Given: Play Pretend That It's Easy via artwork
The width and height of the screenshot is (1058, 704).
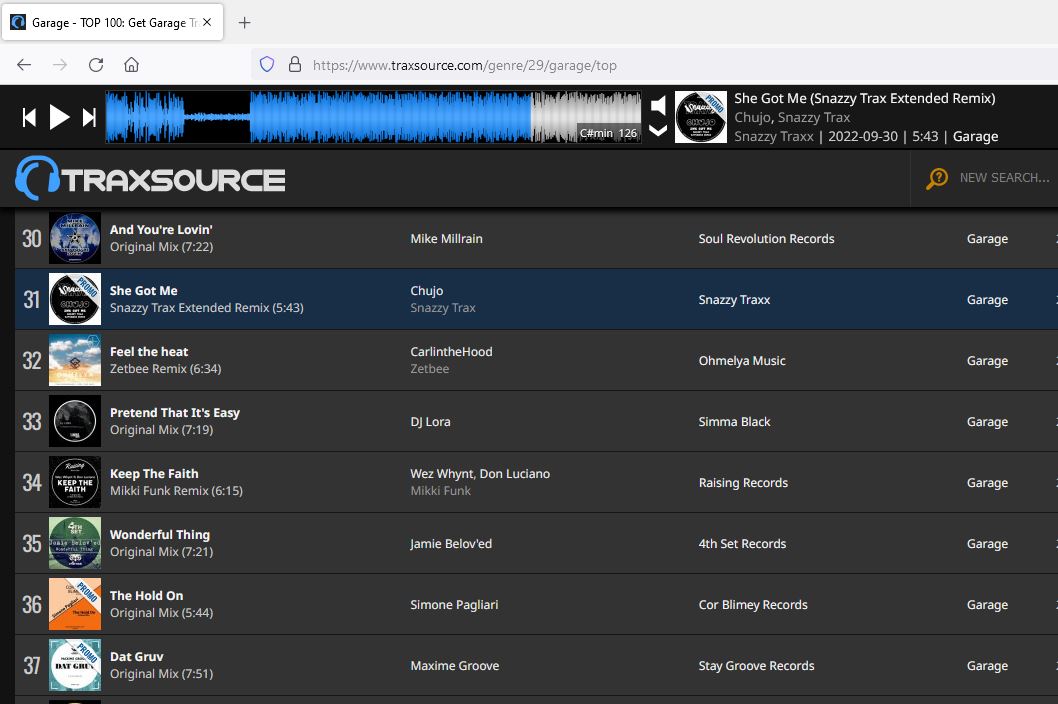Looking at the screenshot, I should click(x=75, y=421).
